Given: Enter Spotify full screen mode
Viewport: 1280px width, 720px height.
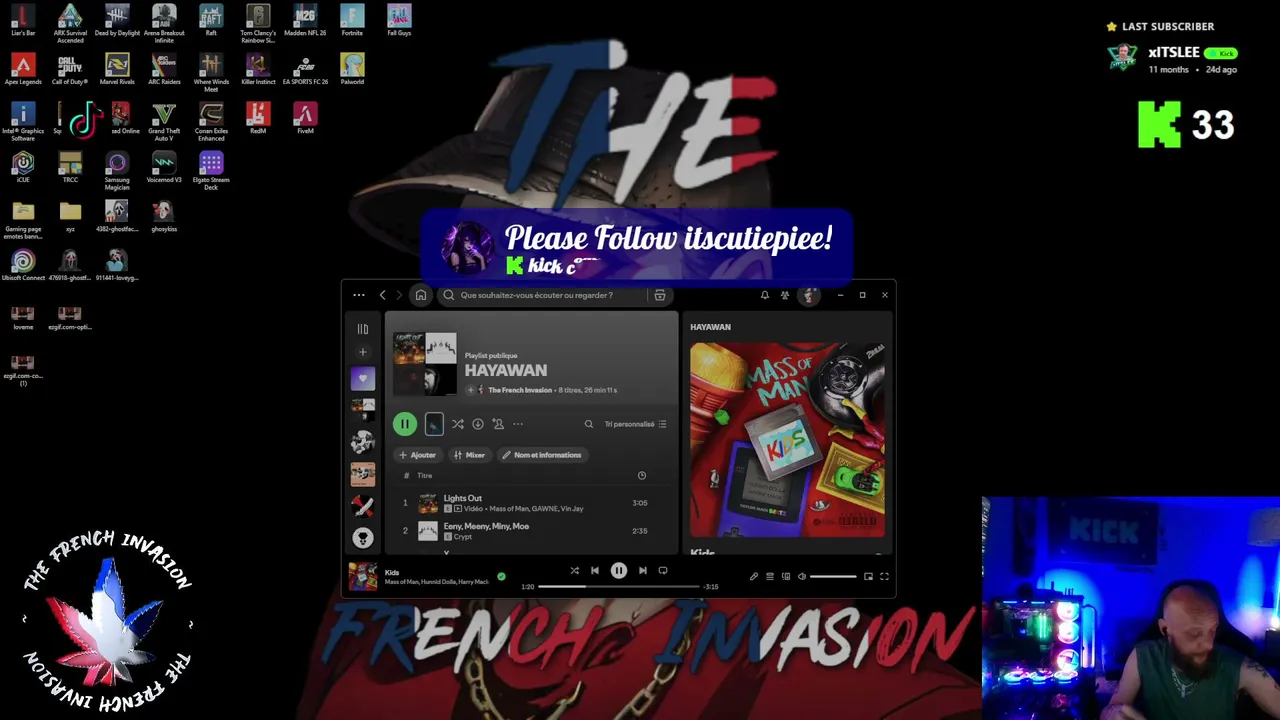Looking at the screenshot, I should pos(884,576).
